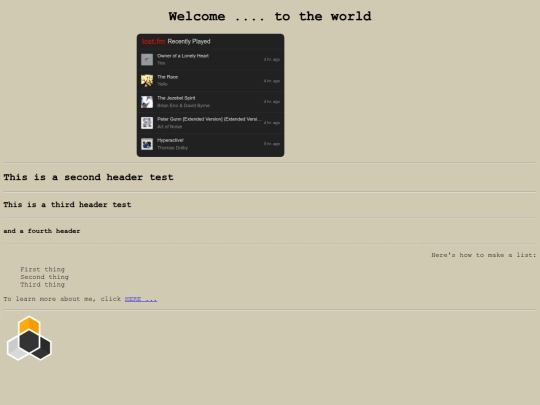Open the artist Art of Noise
The height and width of the screenshot is (405, 540).
[x=169, y=126]
